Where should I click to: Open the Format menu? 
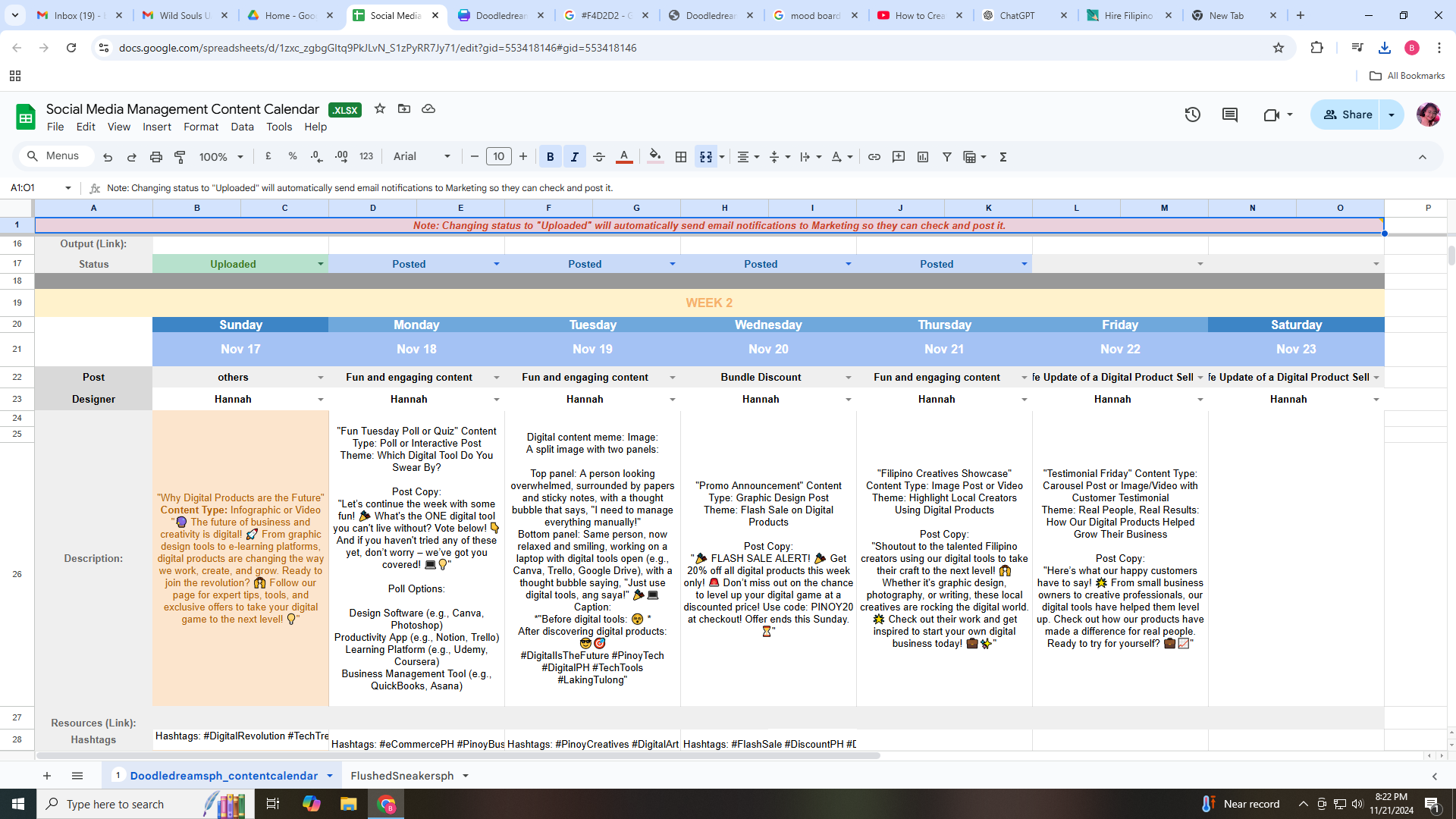tap(201, 127)
